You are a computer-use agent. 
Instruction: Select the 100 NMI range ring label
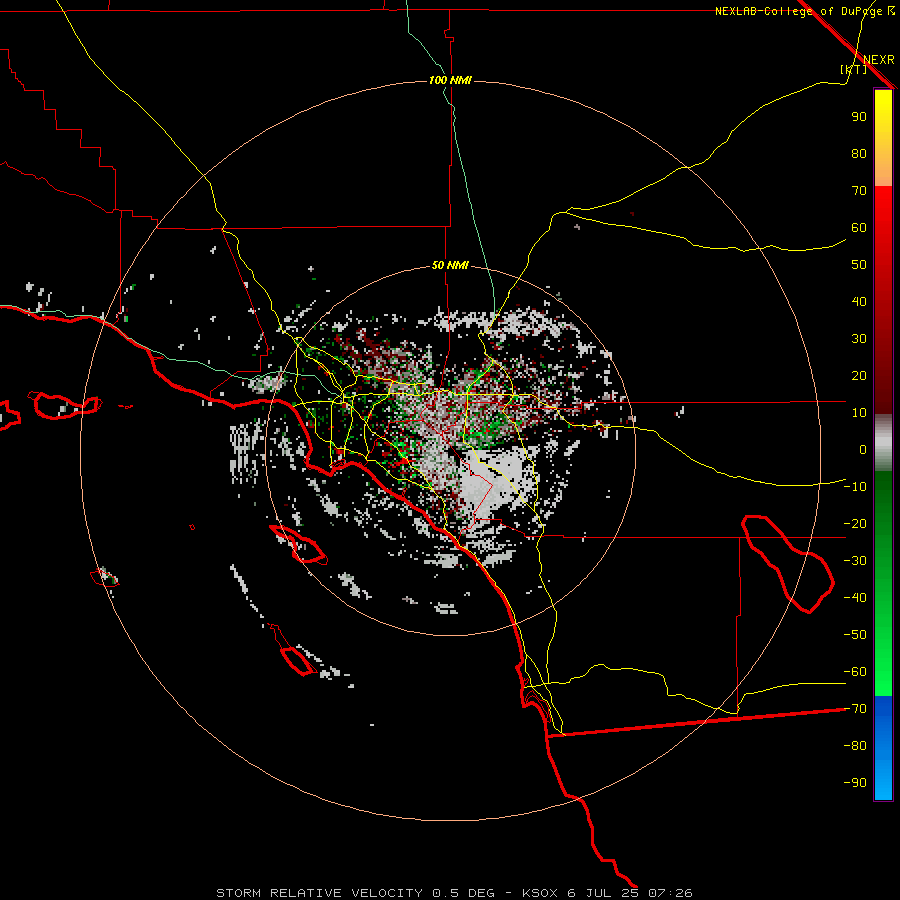point(450,80)
